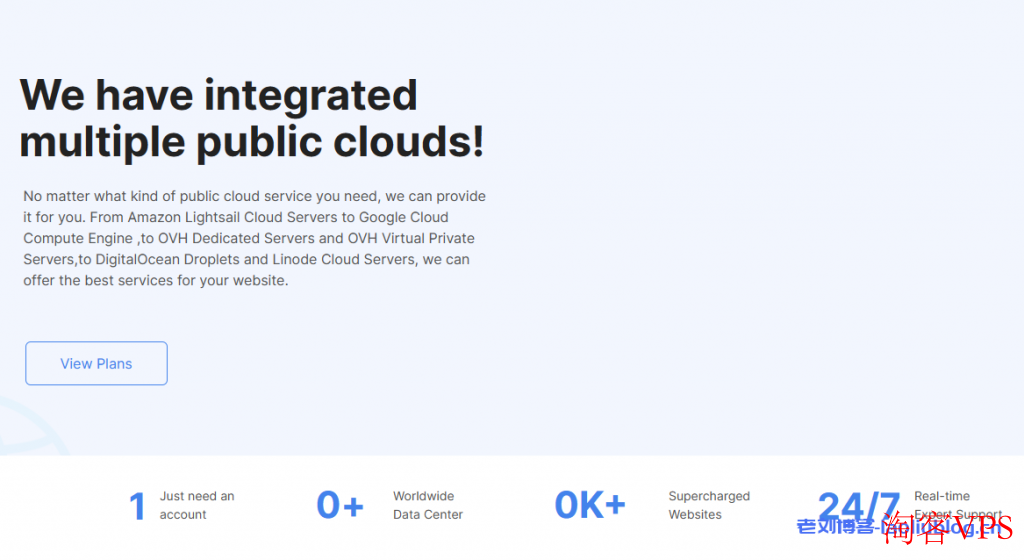Screen dimensions: 1024x560
Task: Click the "Worldwide Data Center" label
Action: (x=428, y=505)
